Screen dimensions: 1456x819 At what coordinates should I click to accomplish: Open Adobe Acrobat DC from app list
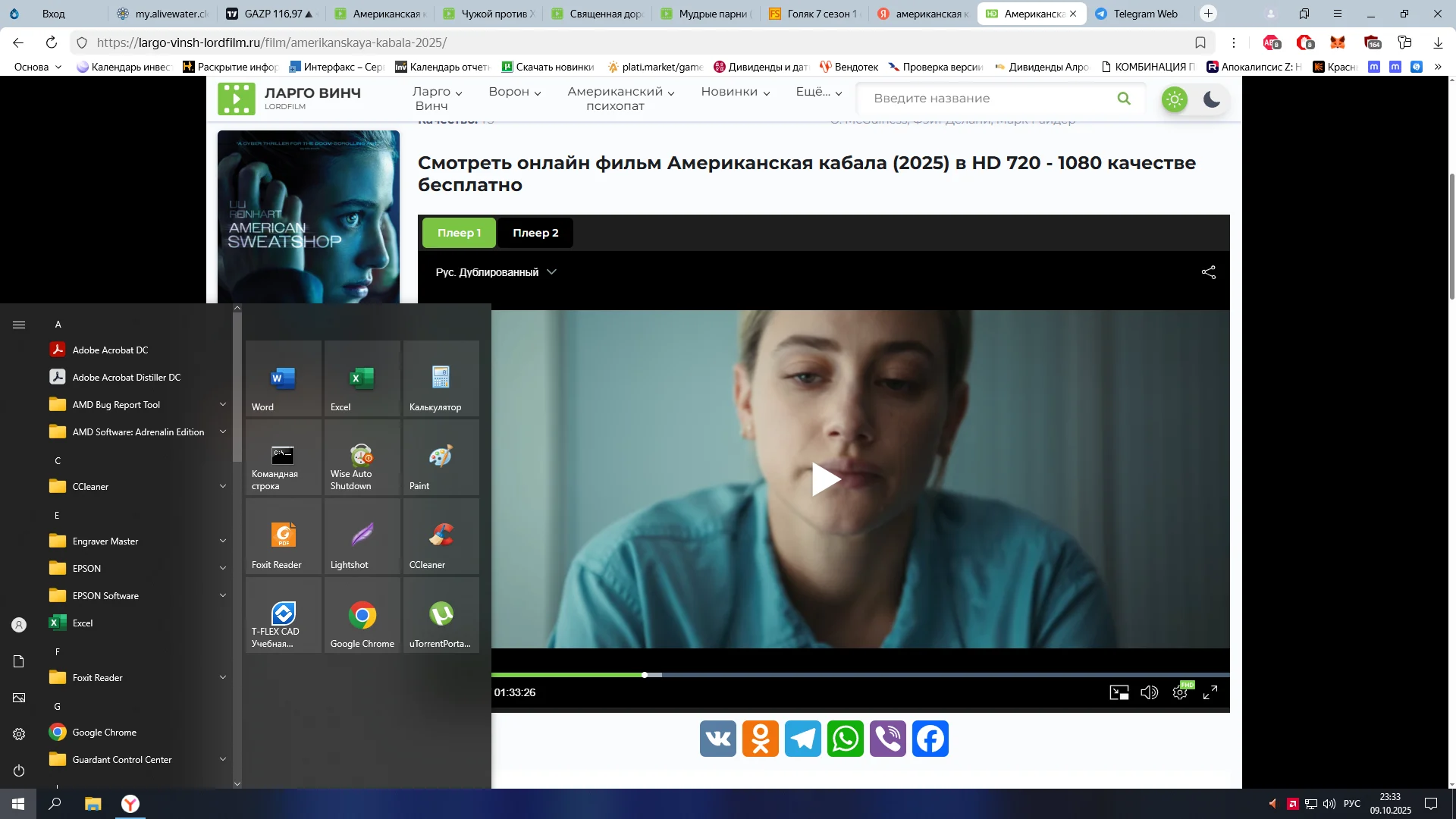coord(111,350)
